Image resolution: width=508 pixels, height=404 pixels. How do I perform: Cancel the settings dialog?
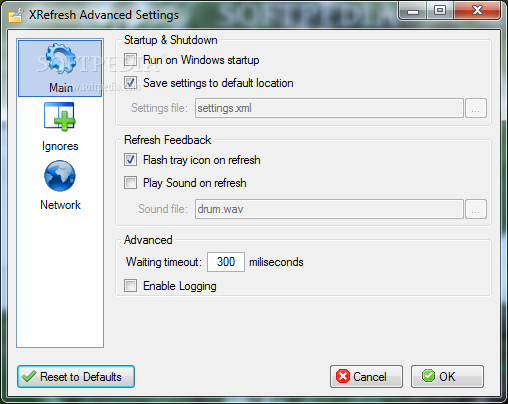click(x=366, y=377)
